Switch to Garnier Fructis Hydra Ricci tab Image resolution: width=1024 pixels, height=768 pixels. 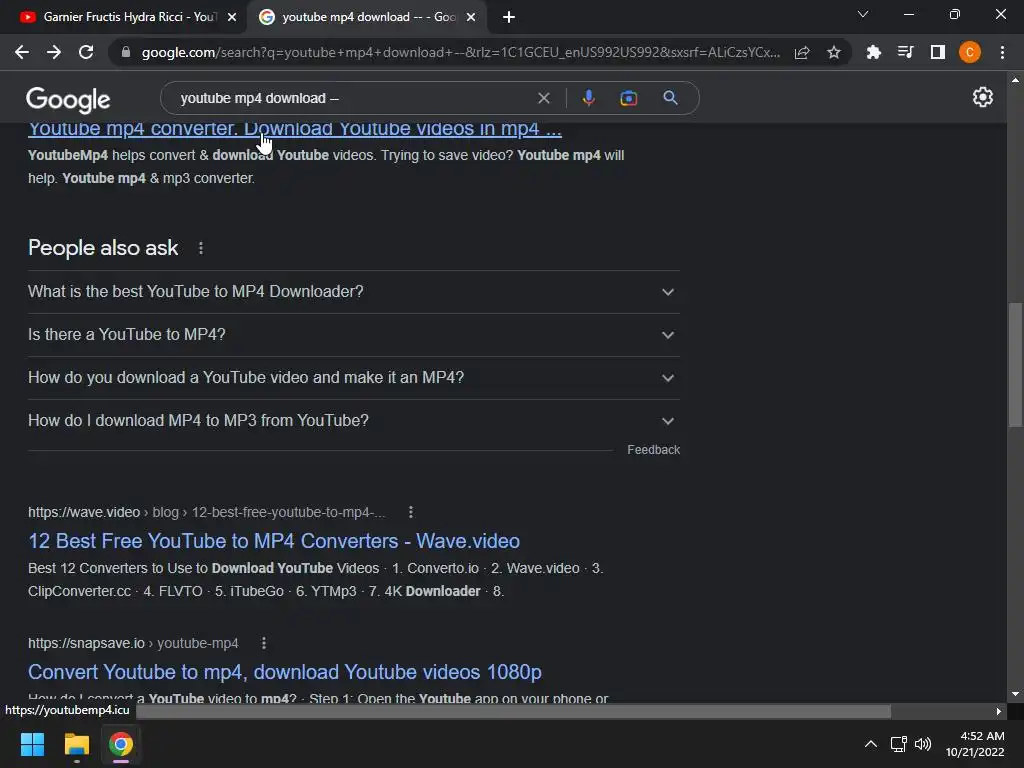[124, 17]
